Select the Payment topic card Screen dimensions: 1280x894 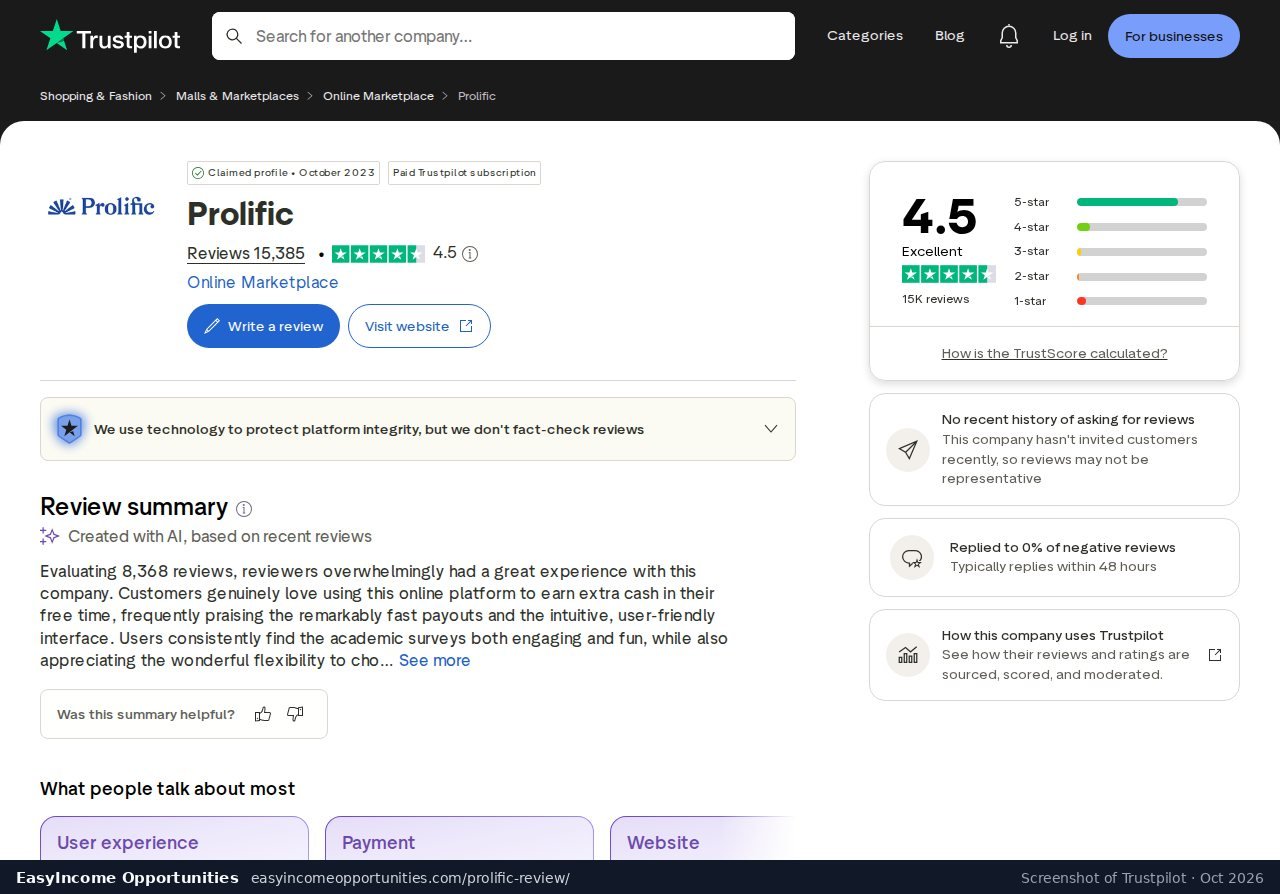click(x=459, y=838)
